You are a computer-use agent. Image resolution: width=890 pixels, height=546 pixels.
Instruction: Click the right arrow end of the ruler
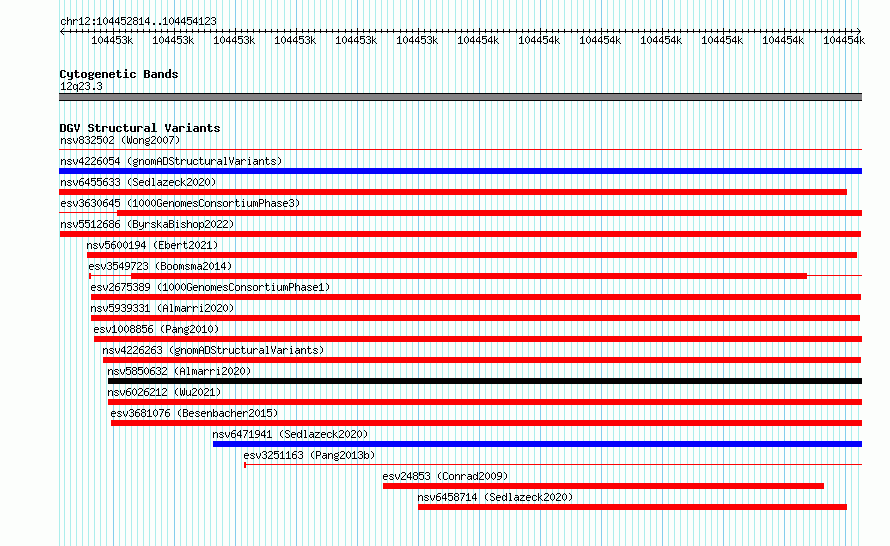(859, 31)
